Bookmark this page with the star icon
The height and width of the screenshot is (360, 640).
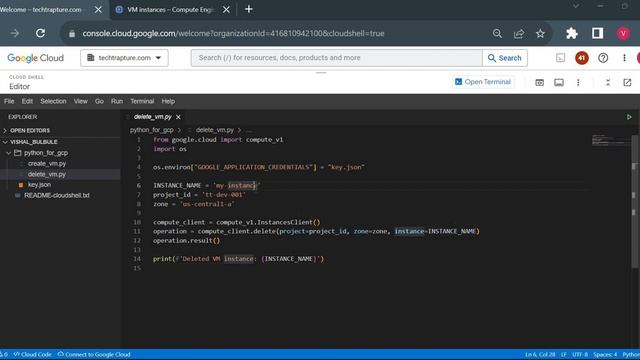click(x=540, y=33)
